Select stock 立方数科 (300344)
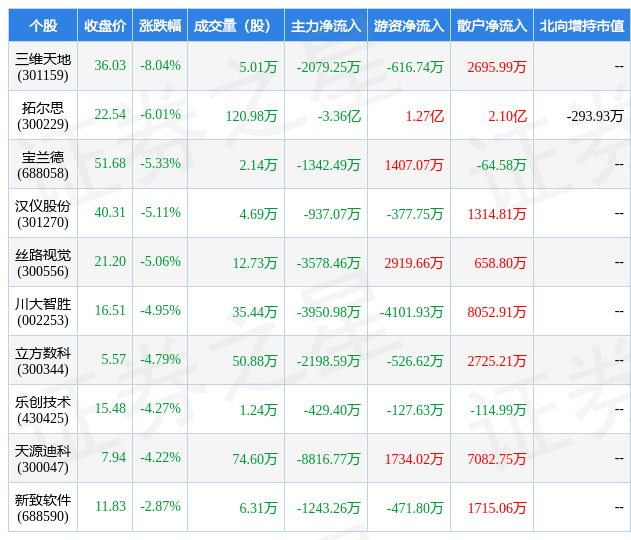Image resolution: width=631 pixels, height=540 pixels. tap(43, 361)
